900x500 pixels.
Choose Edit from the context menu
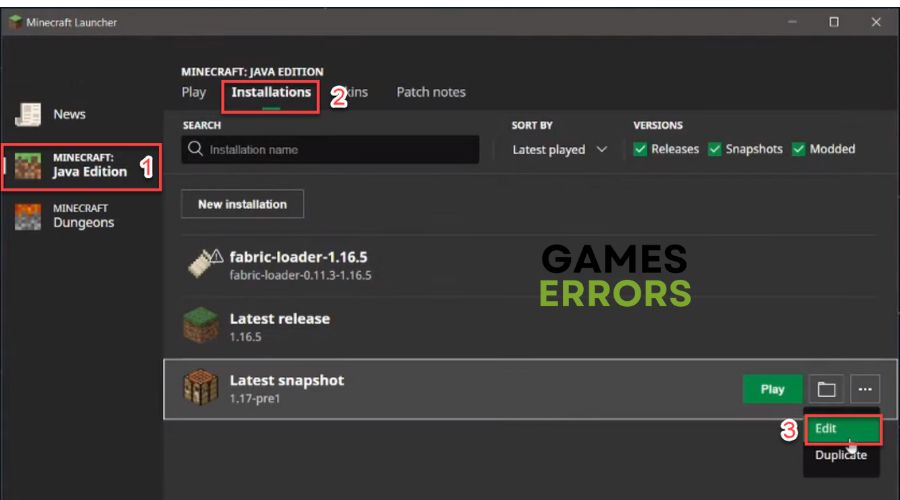(842, 429)
